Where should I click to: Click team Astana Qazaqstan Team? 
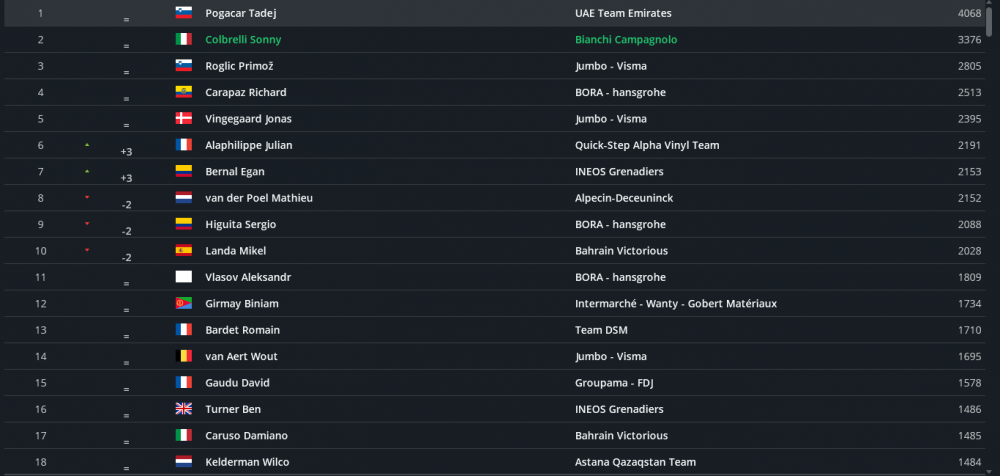[635, 461]
